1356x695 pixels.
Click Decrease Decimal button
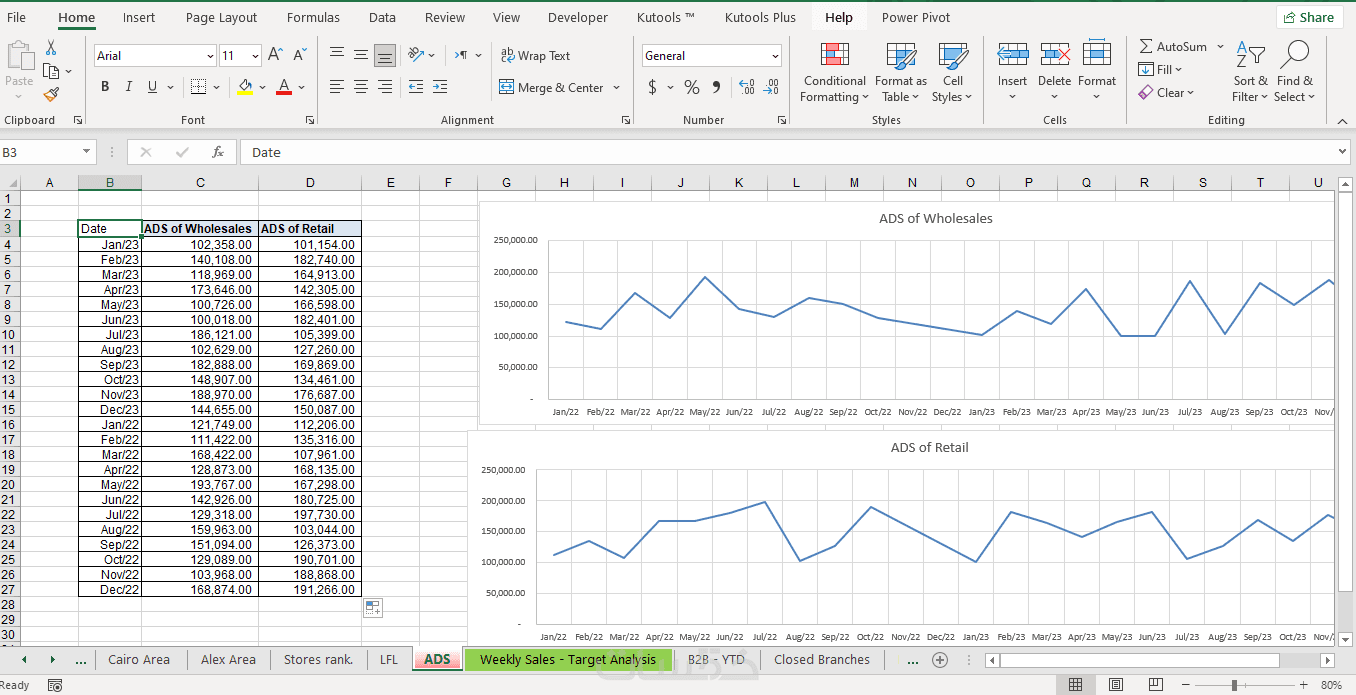(x=771, y=87)
